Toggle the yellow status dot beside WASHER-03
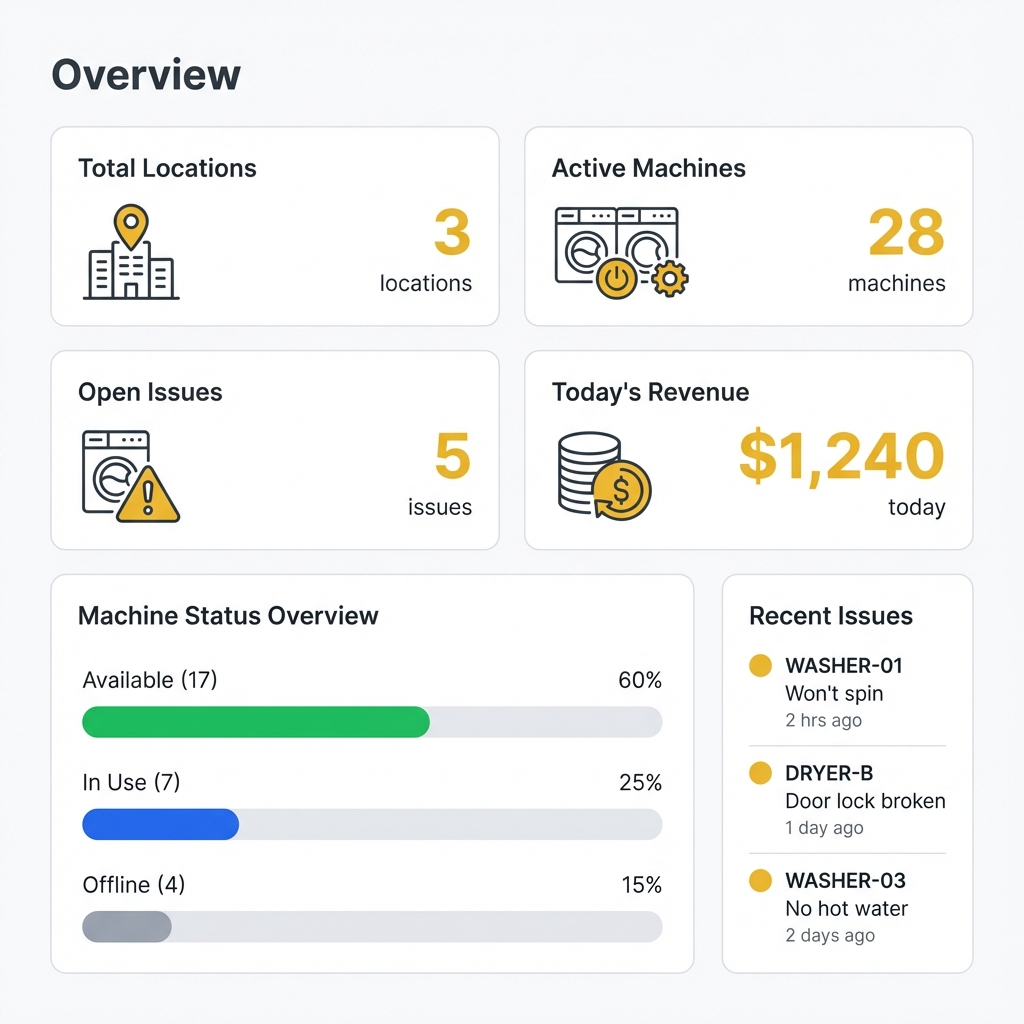The image size is (1024, 1024). (x=760, y=880)
